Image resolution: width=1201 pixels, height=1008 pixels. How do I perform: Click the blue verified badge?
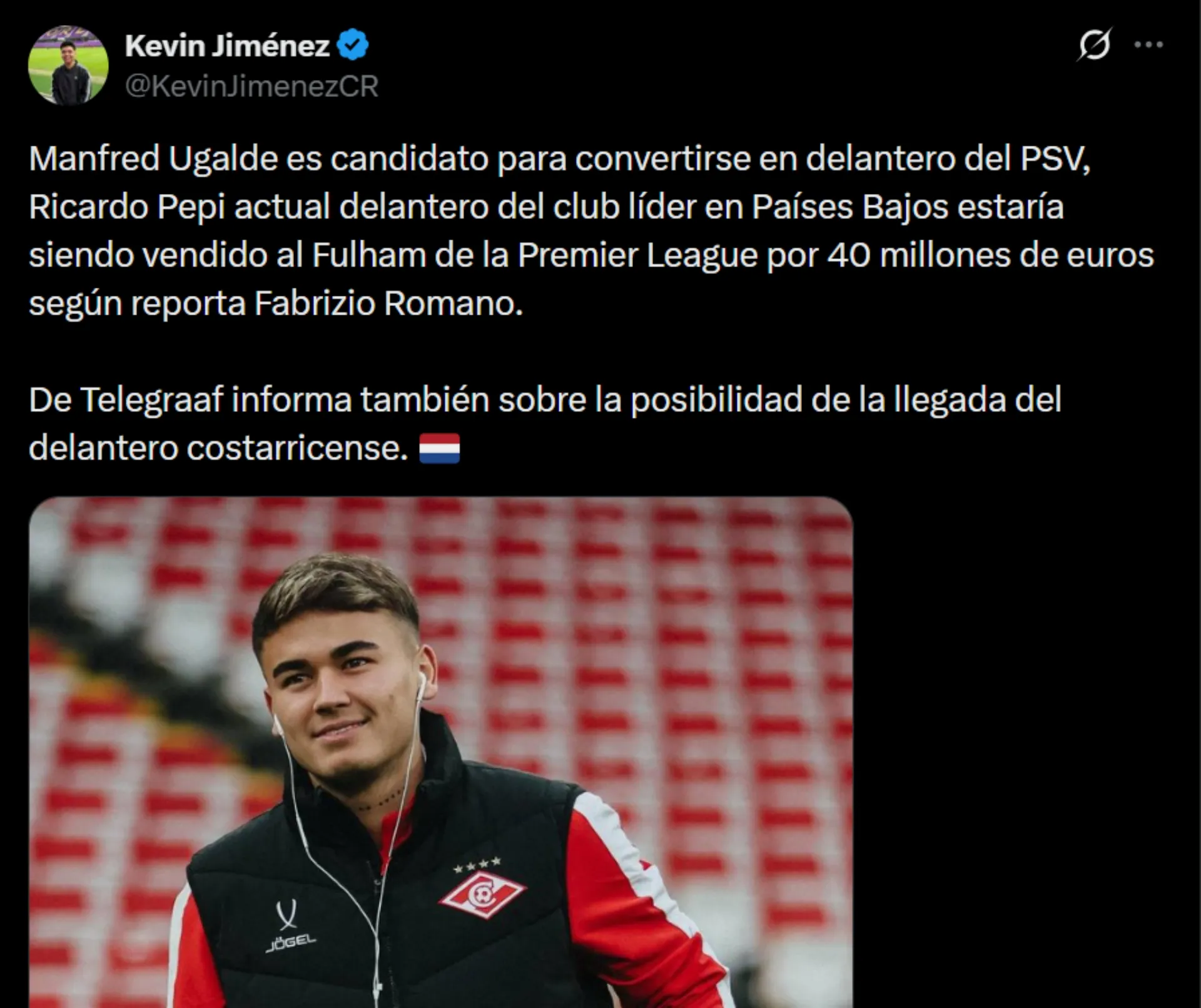coord(353,45)
